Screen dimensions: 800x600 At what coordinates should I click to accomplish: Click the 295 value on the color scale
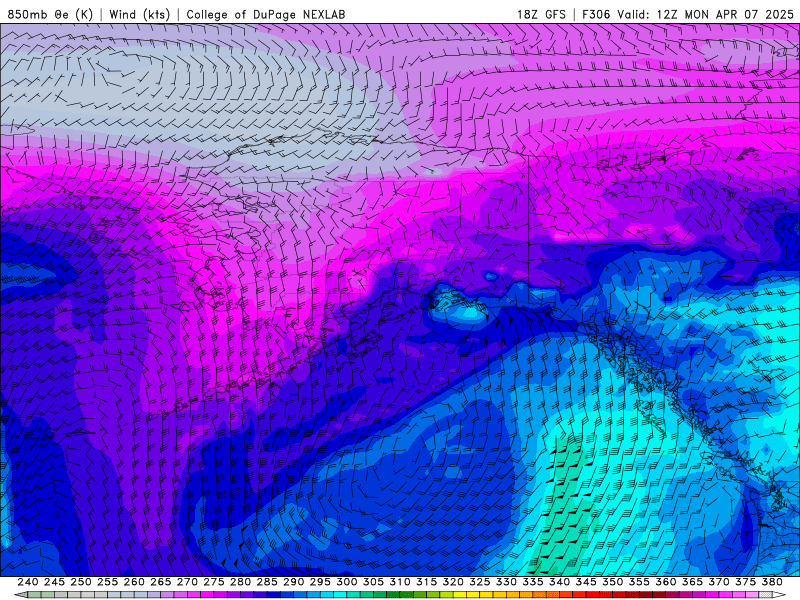[320, 582]
